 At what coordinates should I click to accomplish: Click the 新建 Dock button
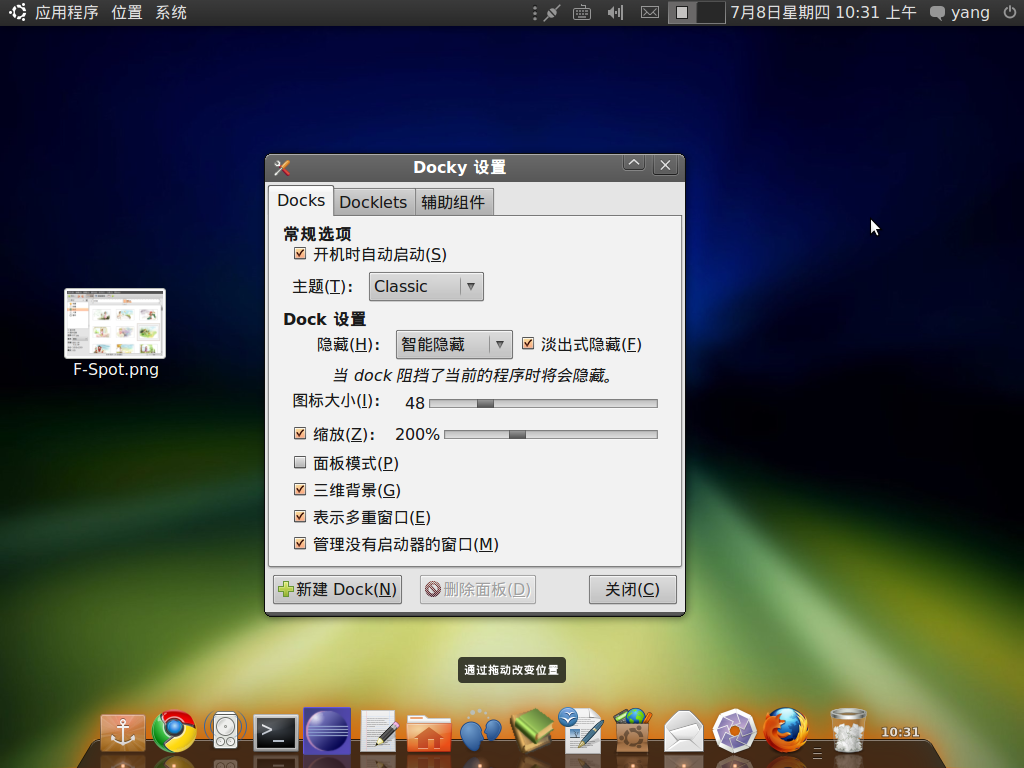click(x=337, y=589)
